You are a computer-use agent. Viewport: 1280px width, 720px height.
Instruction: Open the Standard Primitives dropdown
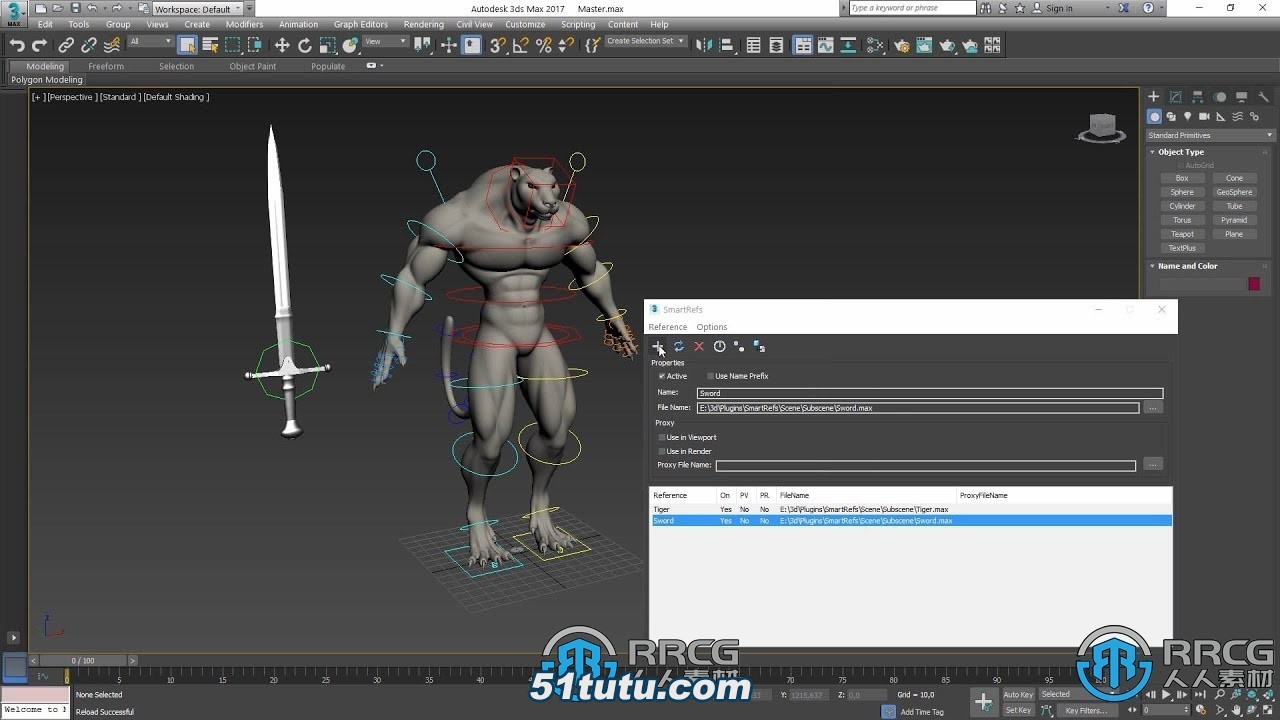1210,135
